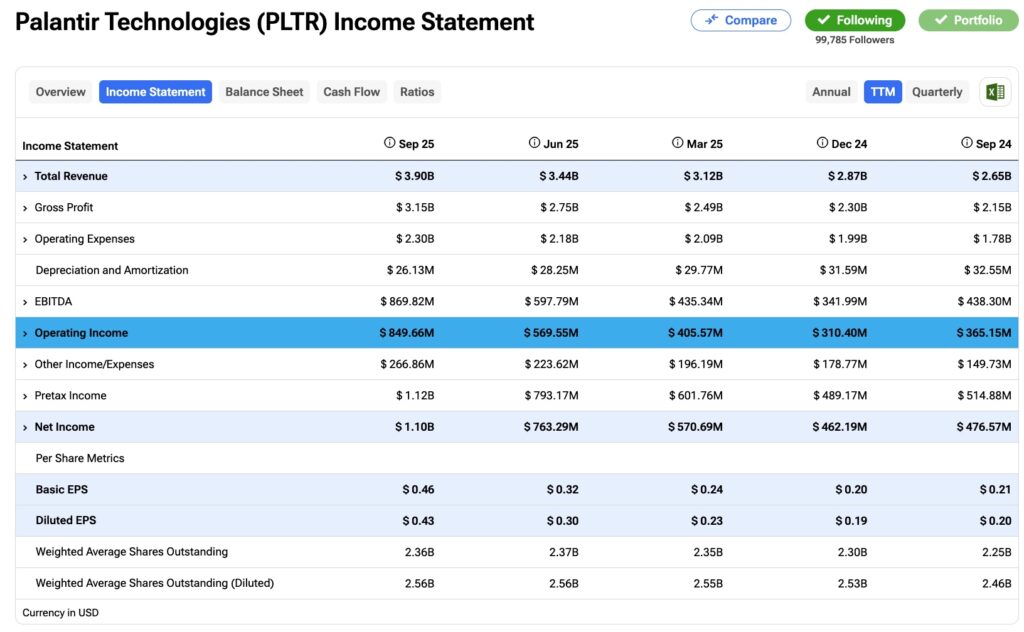Click info icon beside Dec 24 column
The width and height of the screenshot is (1024, 632).
(823, 143)
